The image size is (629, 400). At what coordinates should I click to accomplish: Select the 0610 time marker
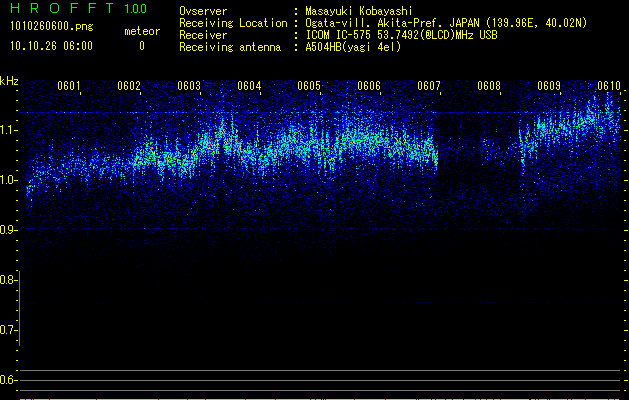pos(609,86)
